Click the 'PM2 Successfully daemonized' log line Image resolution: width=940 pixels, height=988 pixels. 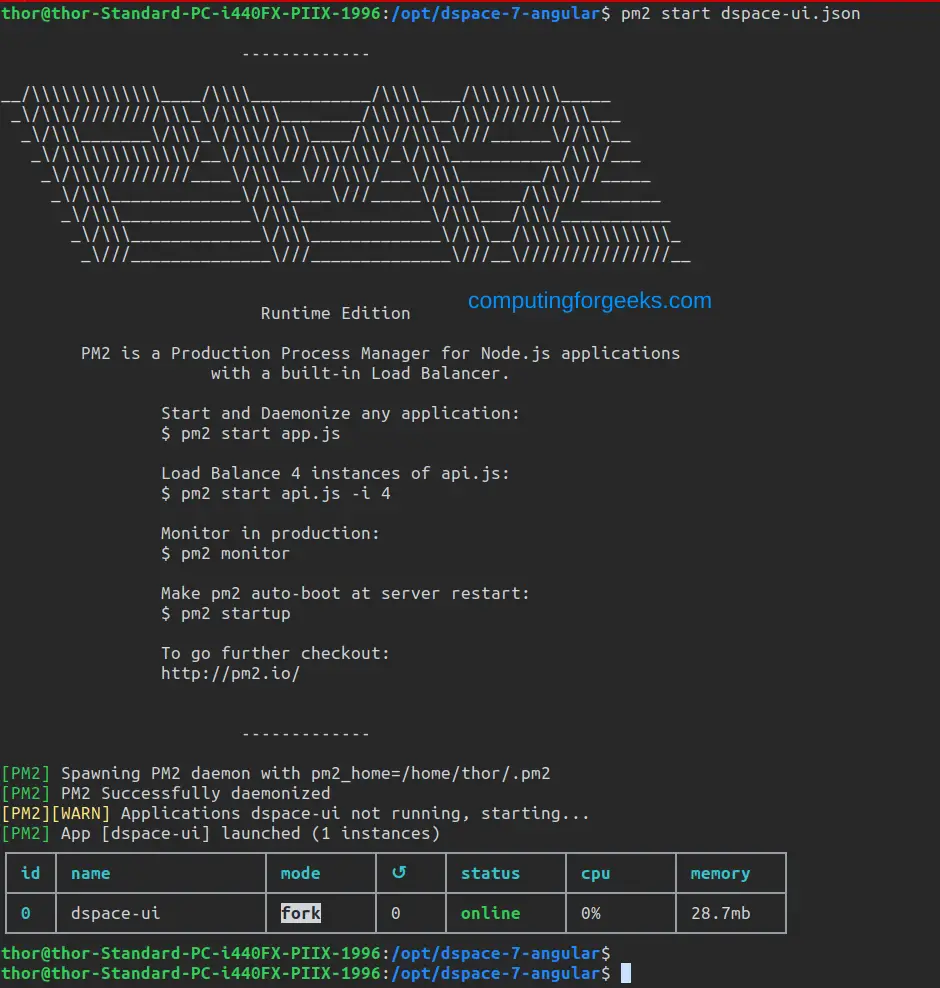pyautogui.click(x=166, y=793)
